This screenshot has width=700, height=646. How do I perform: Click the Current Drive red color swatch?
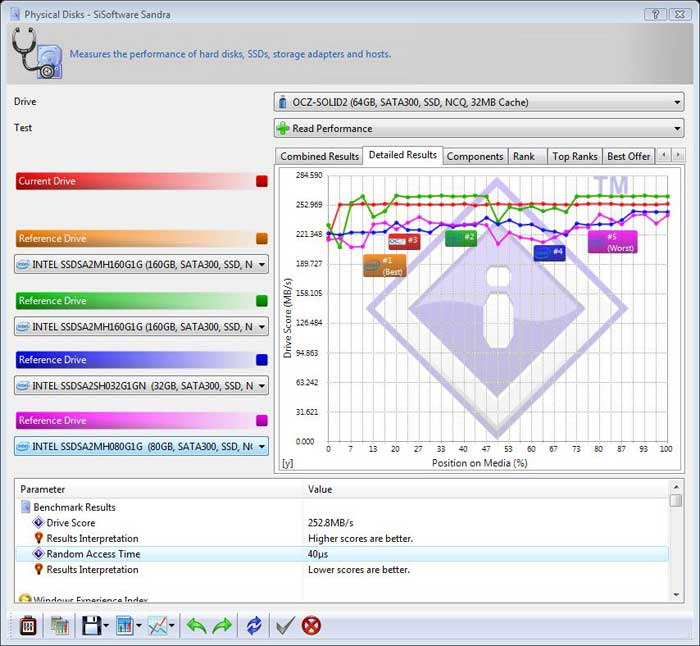coord(262,181)
